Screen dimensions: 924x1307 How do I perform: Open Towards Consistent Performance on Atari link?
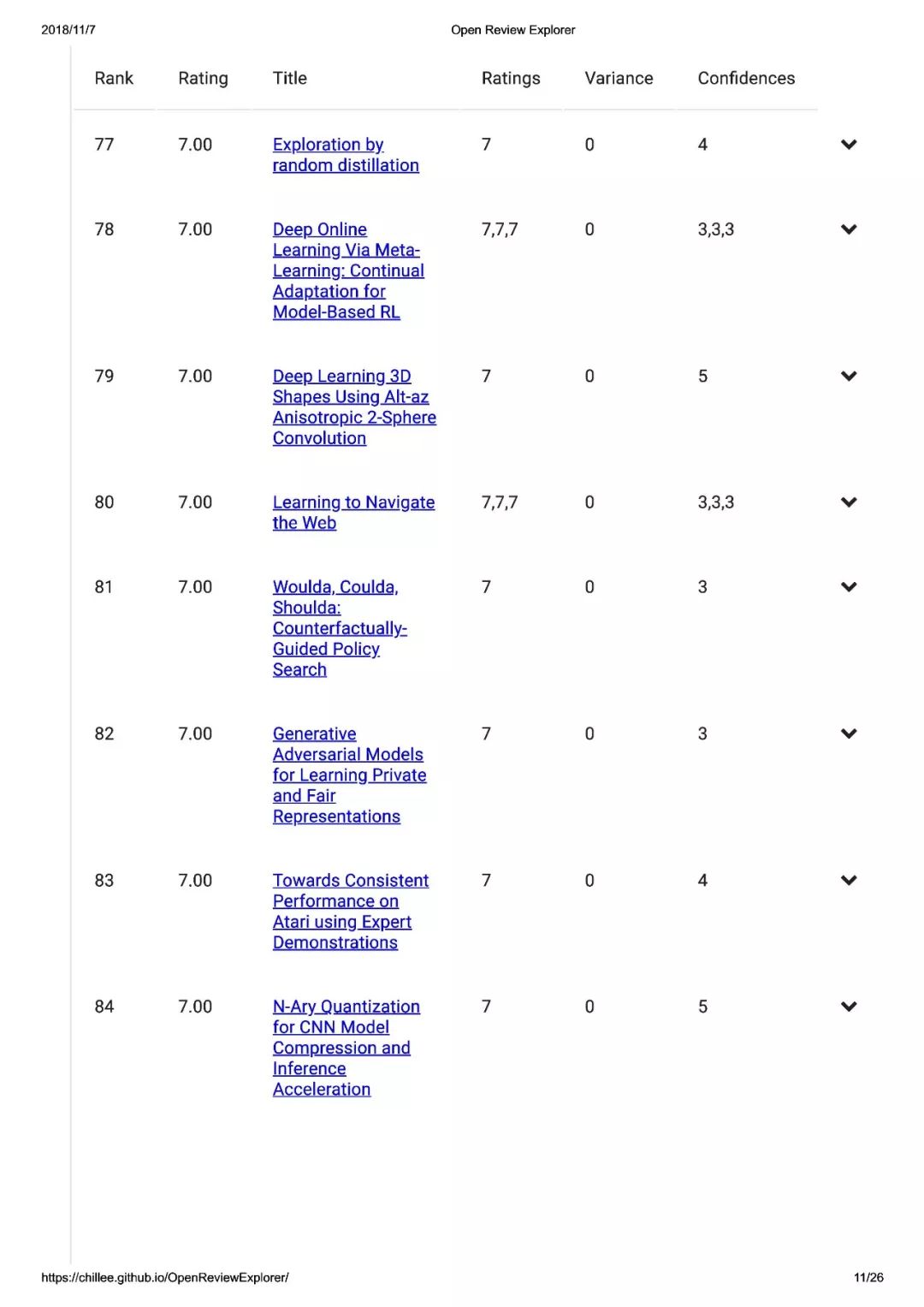pos(351,911)
